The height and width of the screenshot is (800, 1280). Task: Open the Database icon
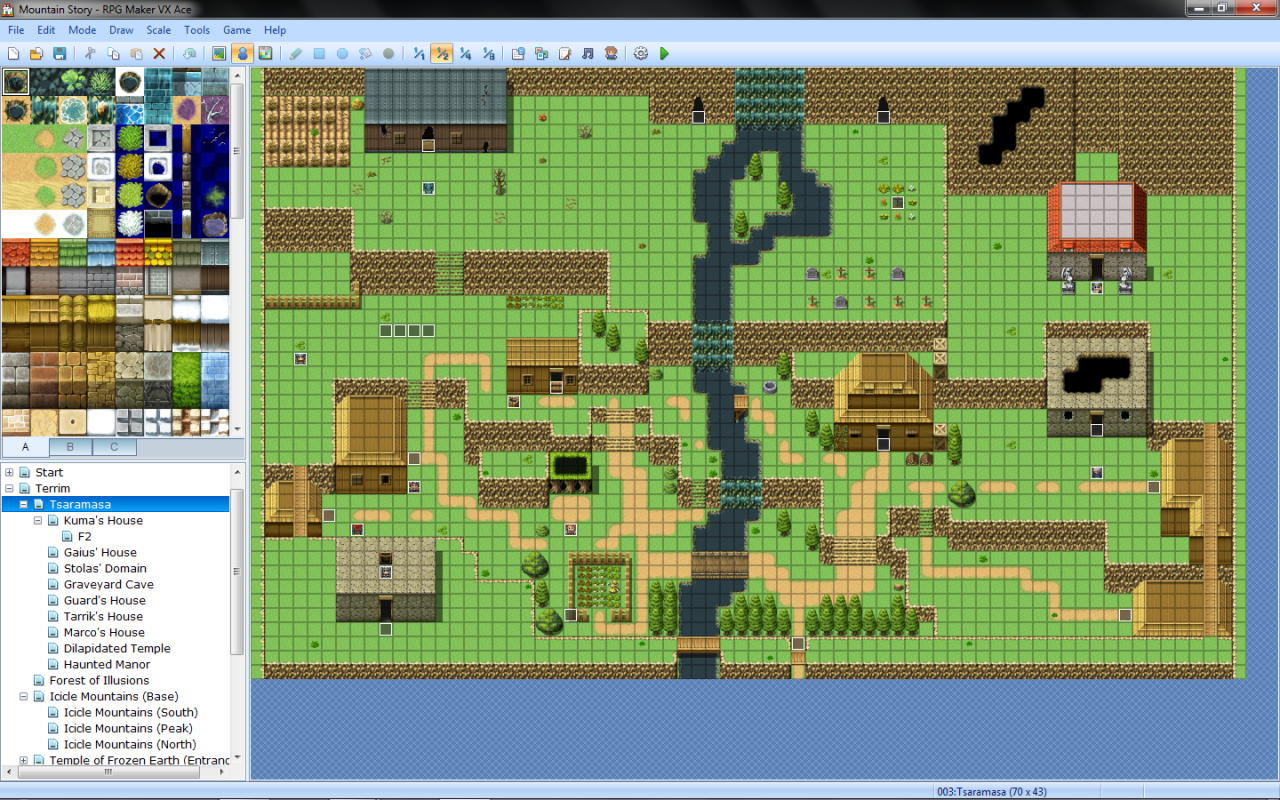coord(518,53)
